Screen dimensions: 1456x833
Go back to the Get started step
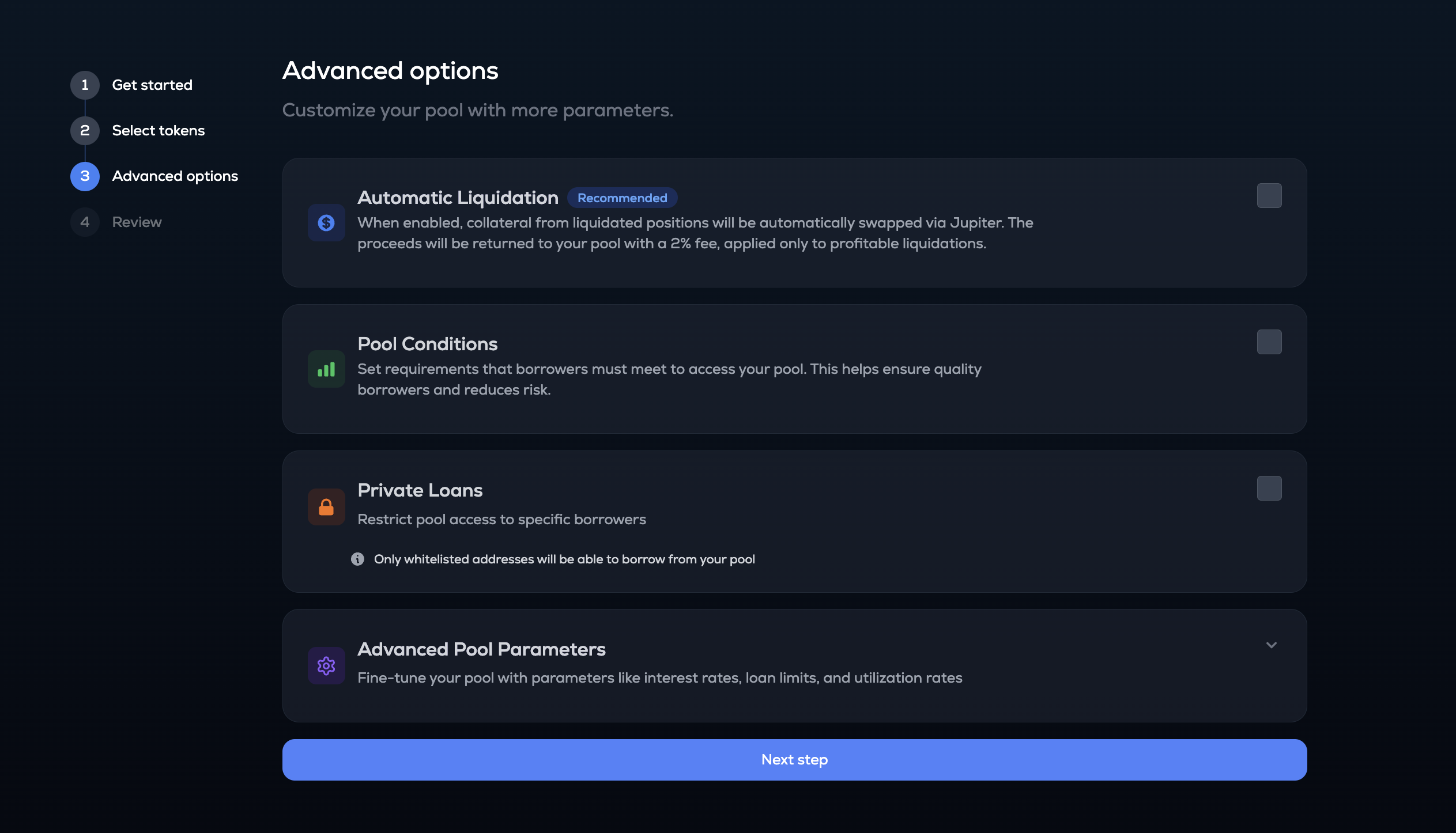(152, 85)
